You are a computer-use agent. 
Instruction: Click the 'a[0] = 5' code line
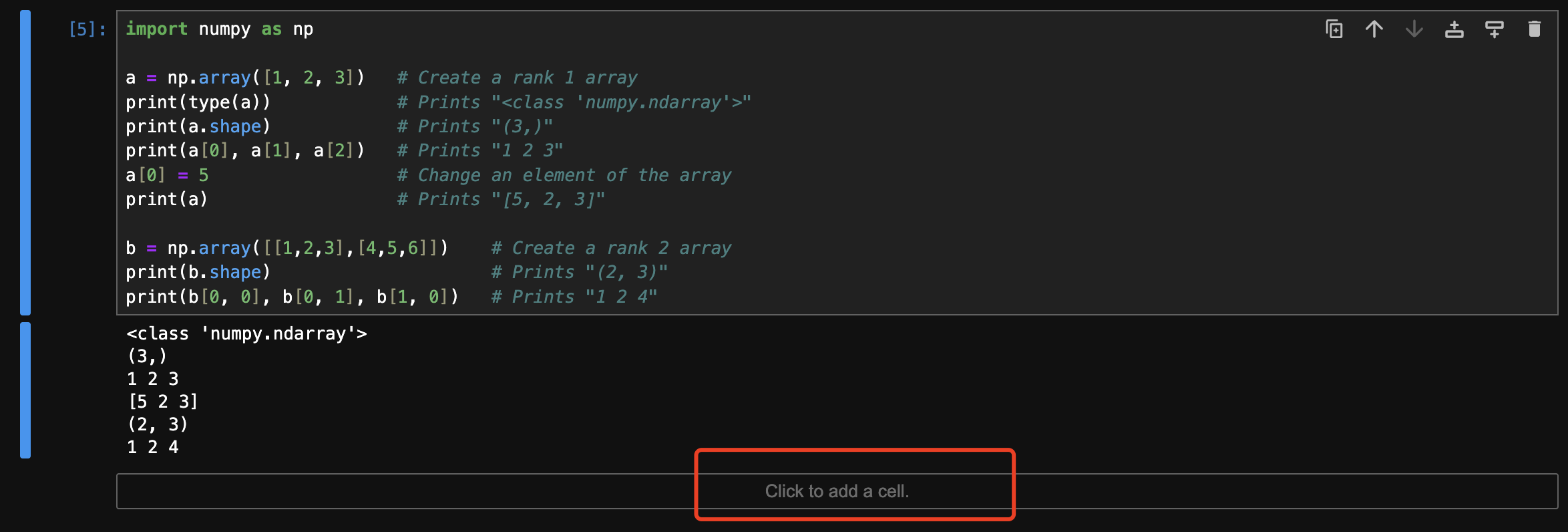pyautogui.click(x=167, y=175)
